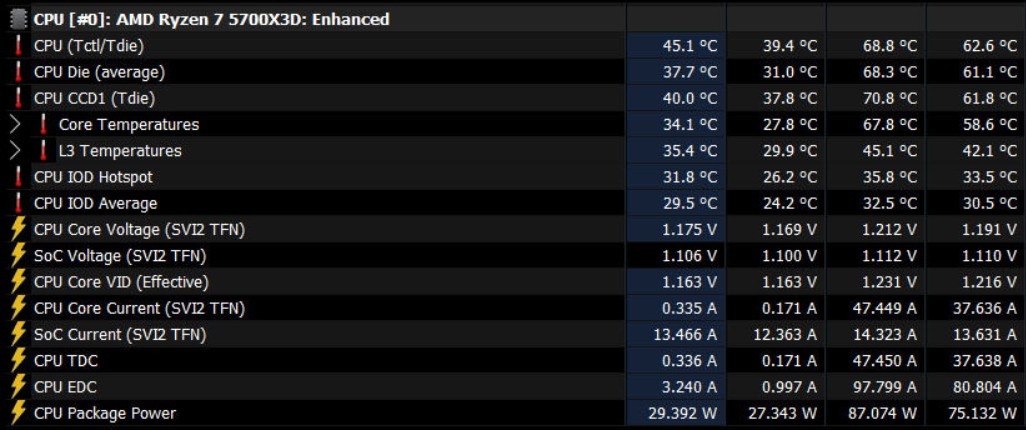Click current value 29.5 °C
This screenshot has height=430, width=1026.
coord(690,203)
